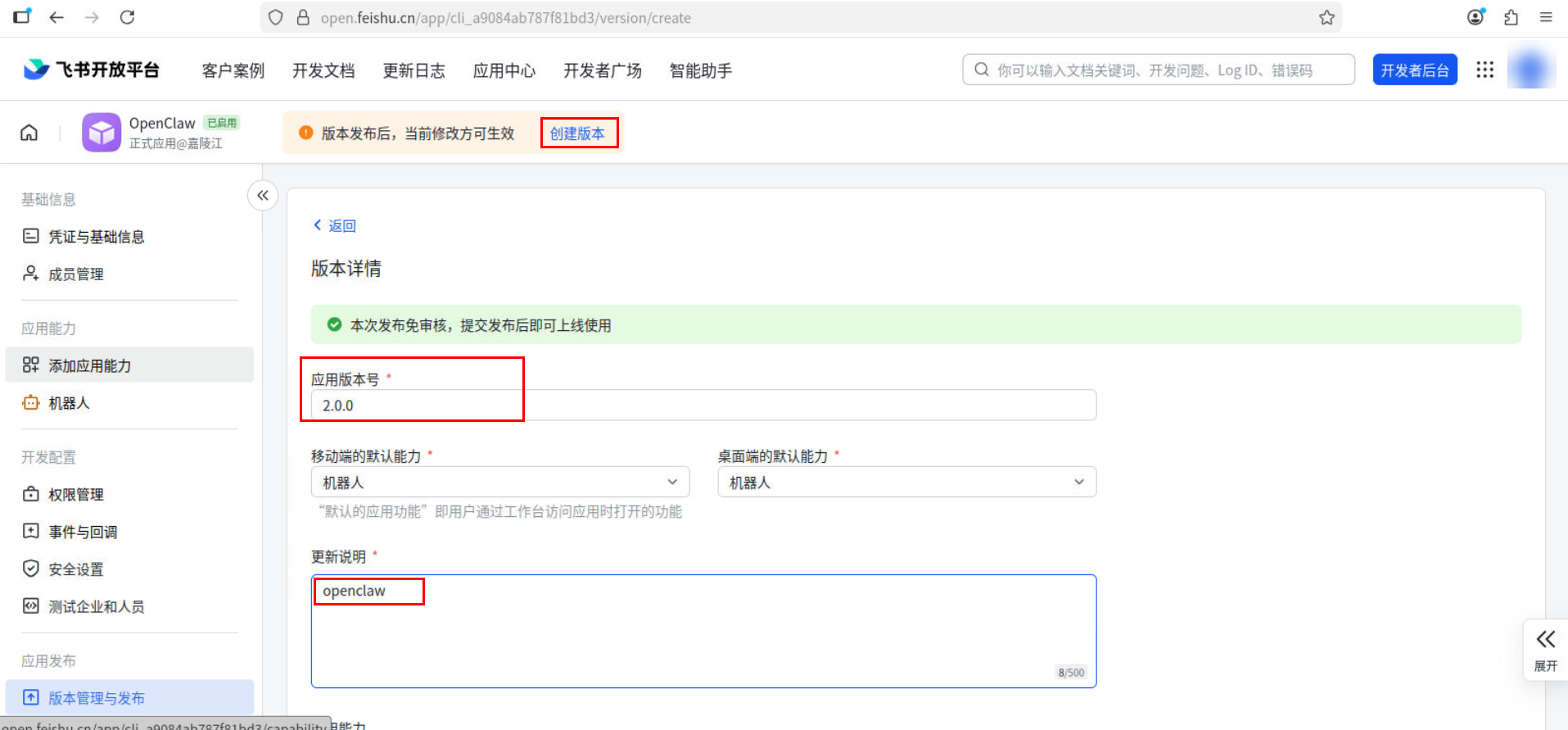
Task: Open 应用中心 in the top navigation
Action: (x=504, y=70)
